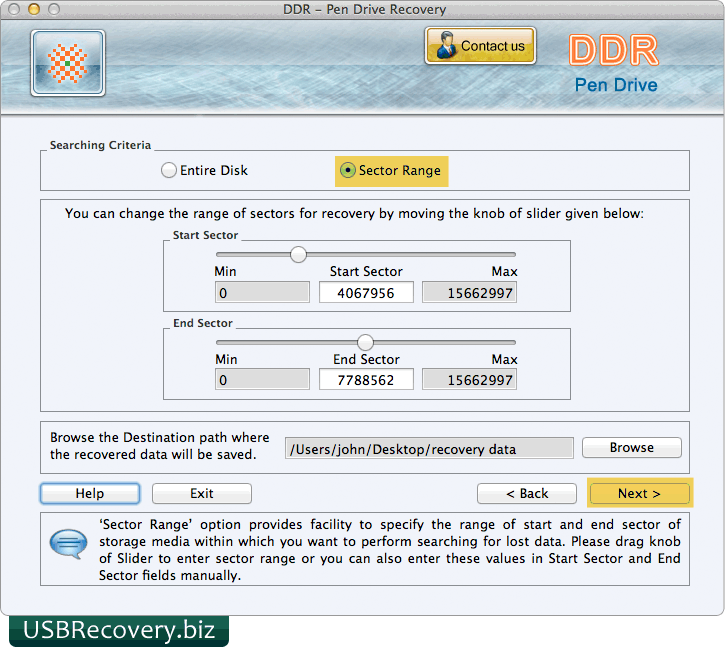Click the End Sector Min field showing 0
Screen dimensions: 725x647
(262, 380)
